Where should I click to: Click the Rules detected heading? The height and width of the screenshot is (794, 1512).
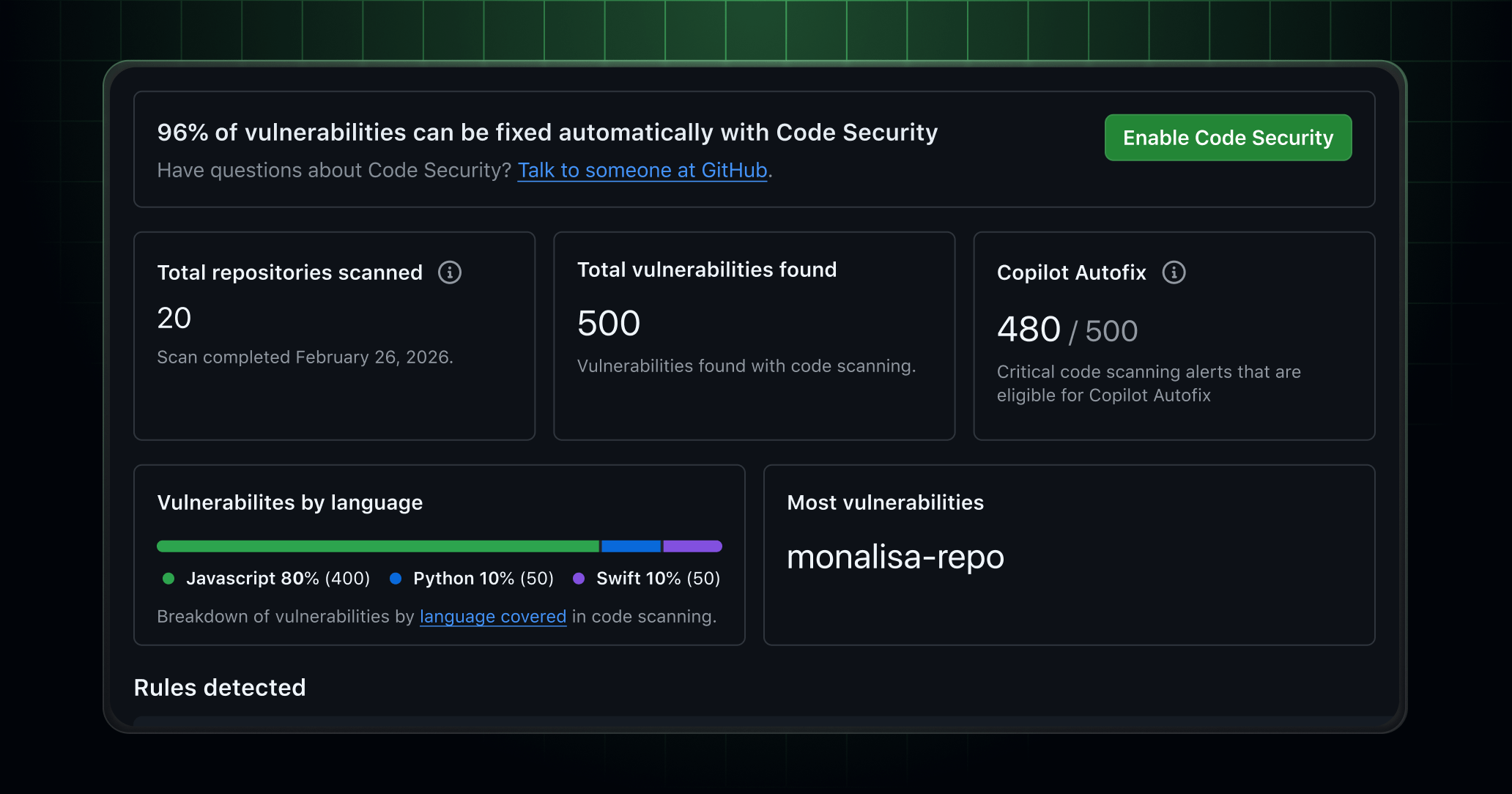coord(220,688)
